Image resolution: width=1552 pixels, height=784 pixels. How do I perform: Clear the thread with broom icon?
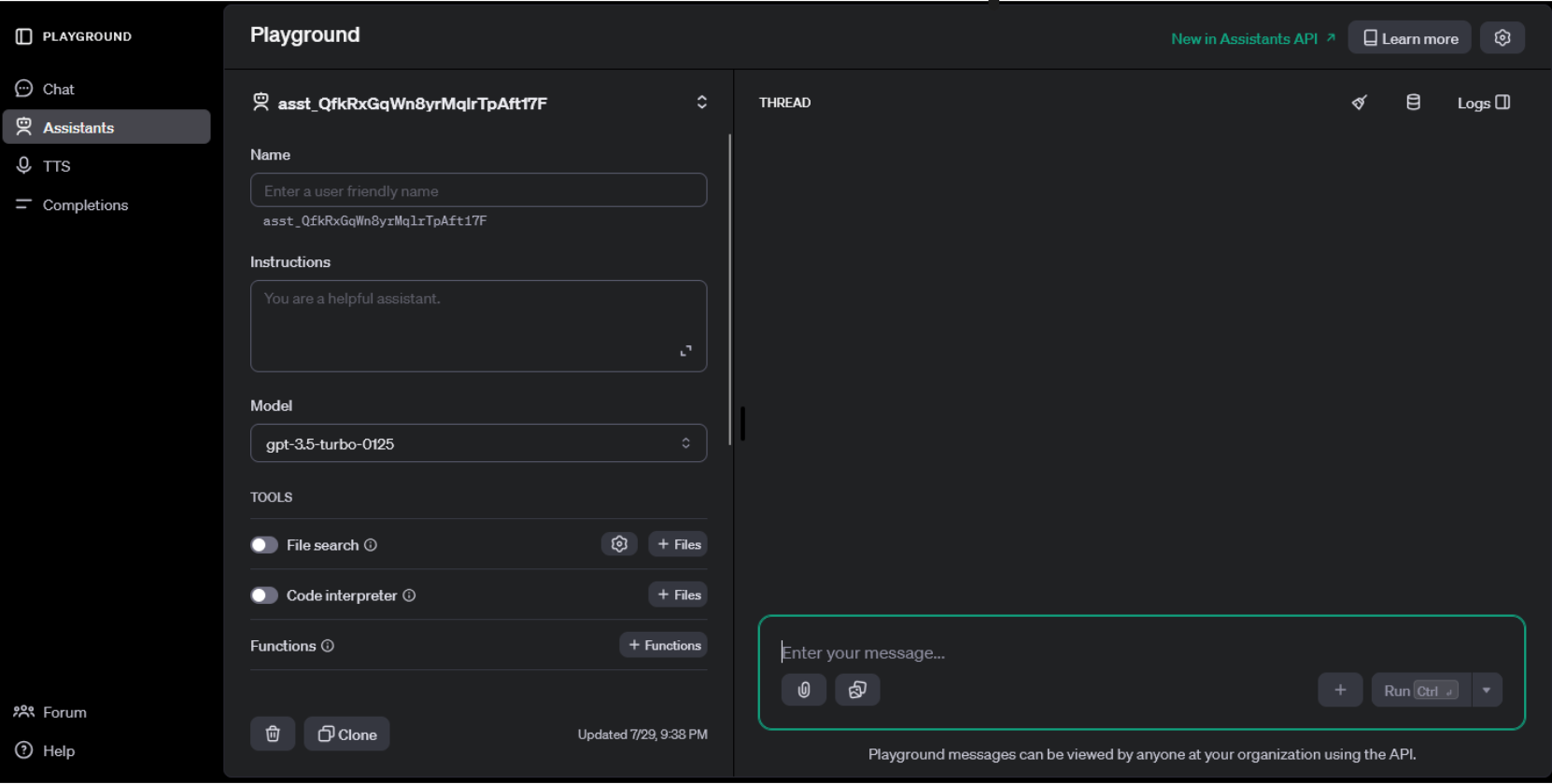pyautogui.click(x=1360, y=103)
